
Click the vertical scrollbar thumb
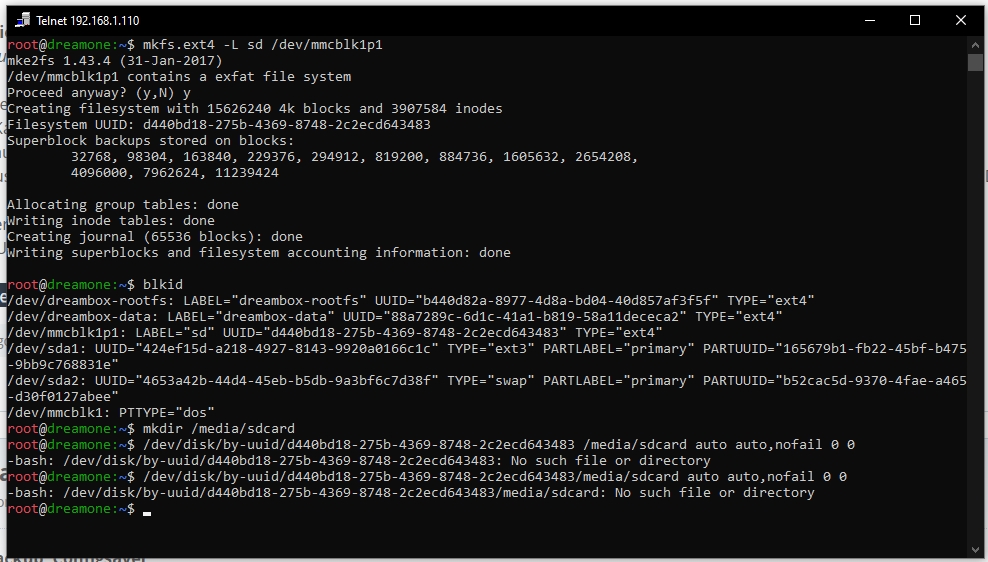pyautogui.click(x=975, y=63)
